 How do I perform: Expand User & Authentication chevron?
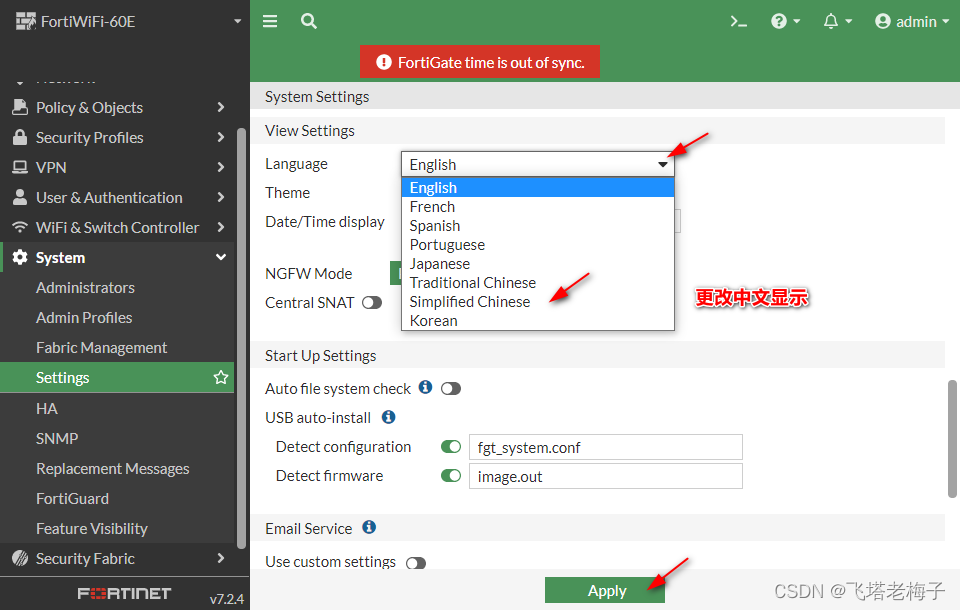(x=221, y=197)
